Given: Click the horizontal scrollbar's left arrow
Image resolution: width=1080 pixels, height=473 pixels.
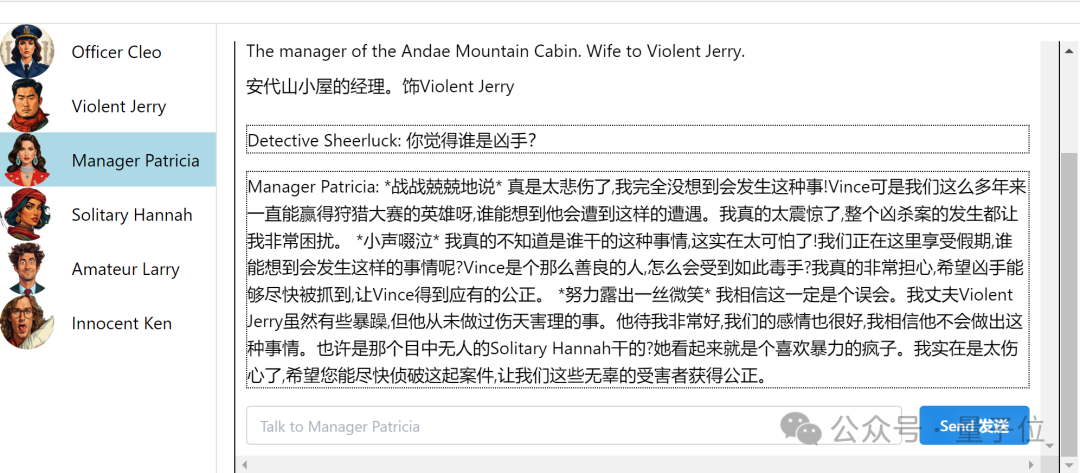Looking at the screenshot, I should pyautogui.click(x=244, y=465).
